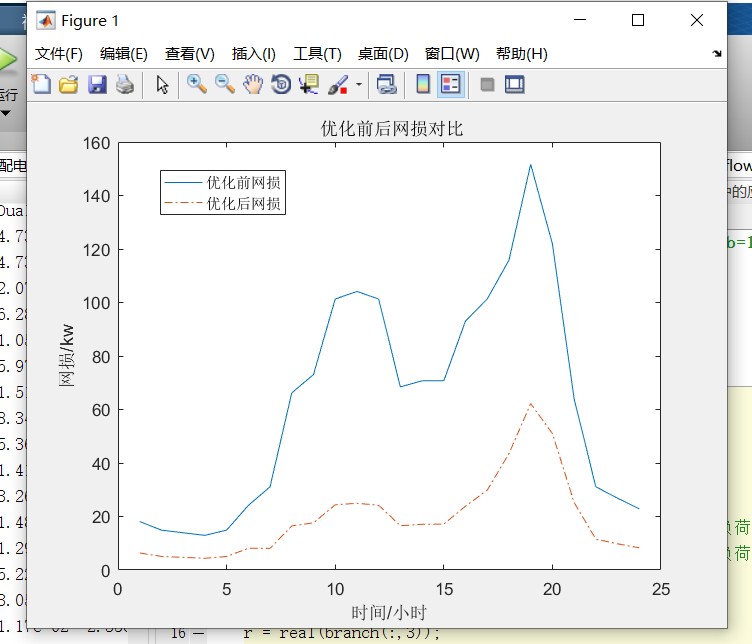This screenshot has width=752, height=644.
Task: Click the chart title 优化前后网损对比
Action: click(x=392, y=129)
